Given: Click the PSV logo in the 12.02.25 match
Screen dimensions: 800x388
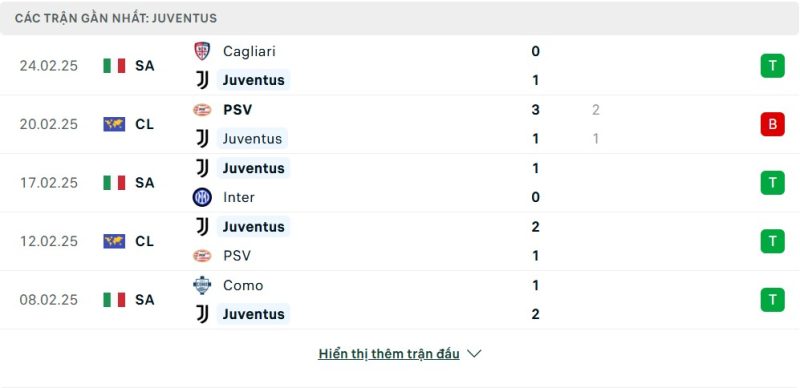Looking at the screenshot, I should click(202, 256).
